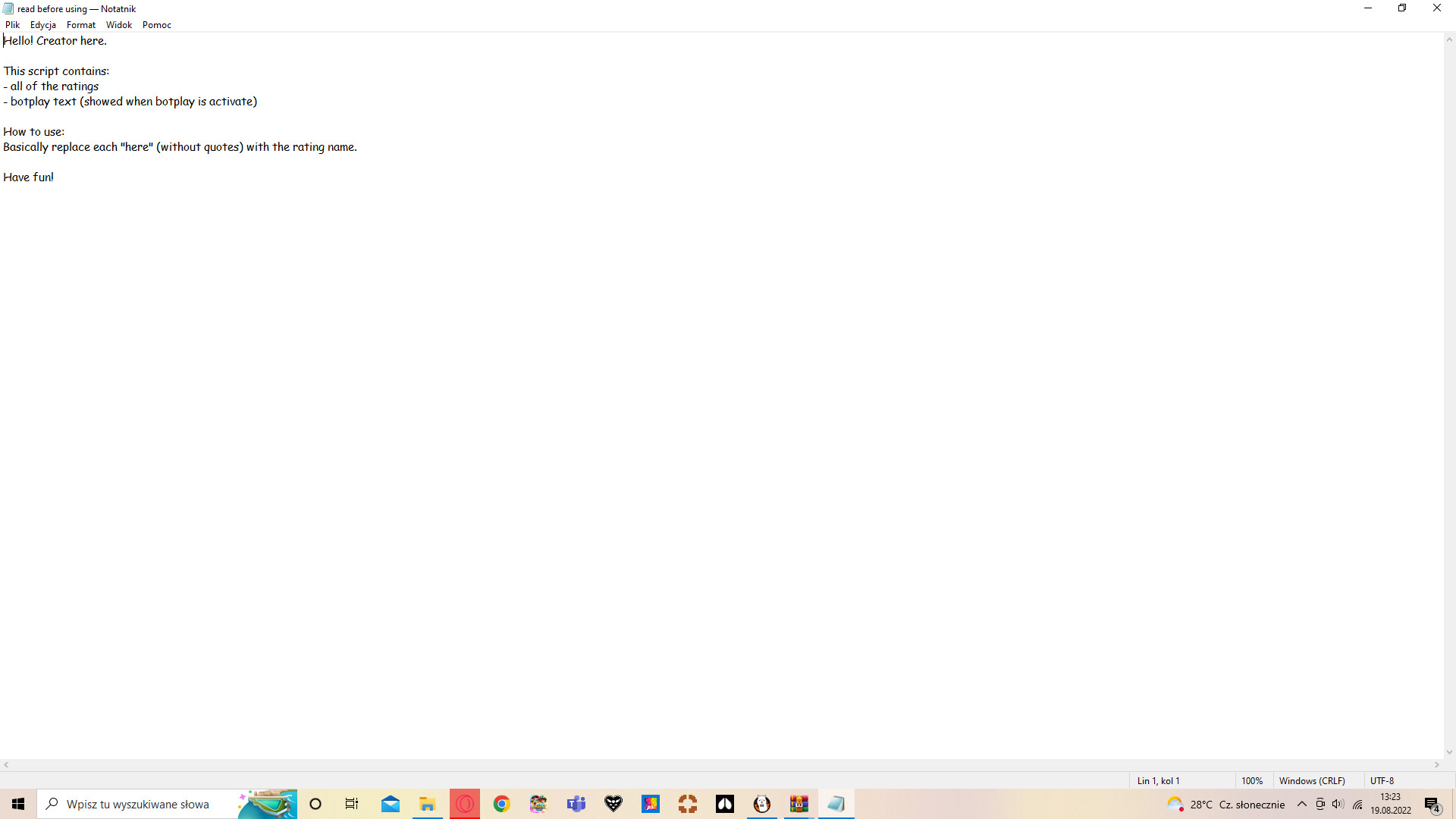1456x819 pixels.
Task: Open Cortana circle icon on taskbar
Action: [x=315, y=804]
